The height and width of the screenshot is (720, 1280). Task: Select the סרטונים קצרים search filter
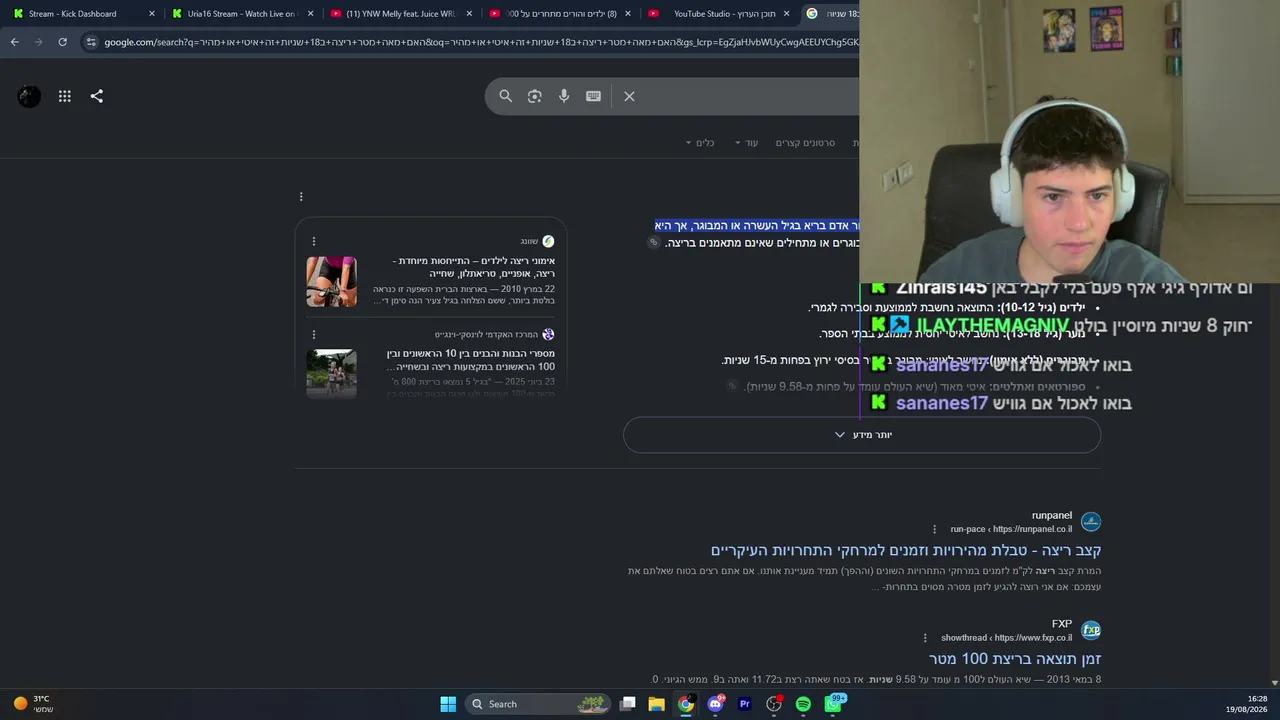point(805,143)
